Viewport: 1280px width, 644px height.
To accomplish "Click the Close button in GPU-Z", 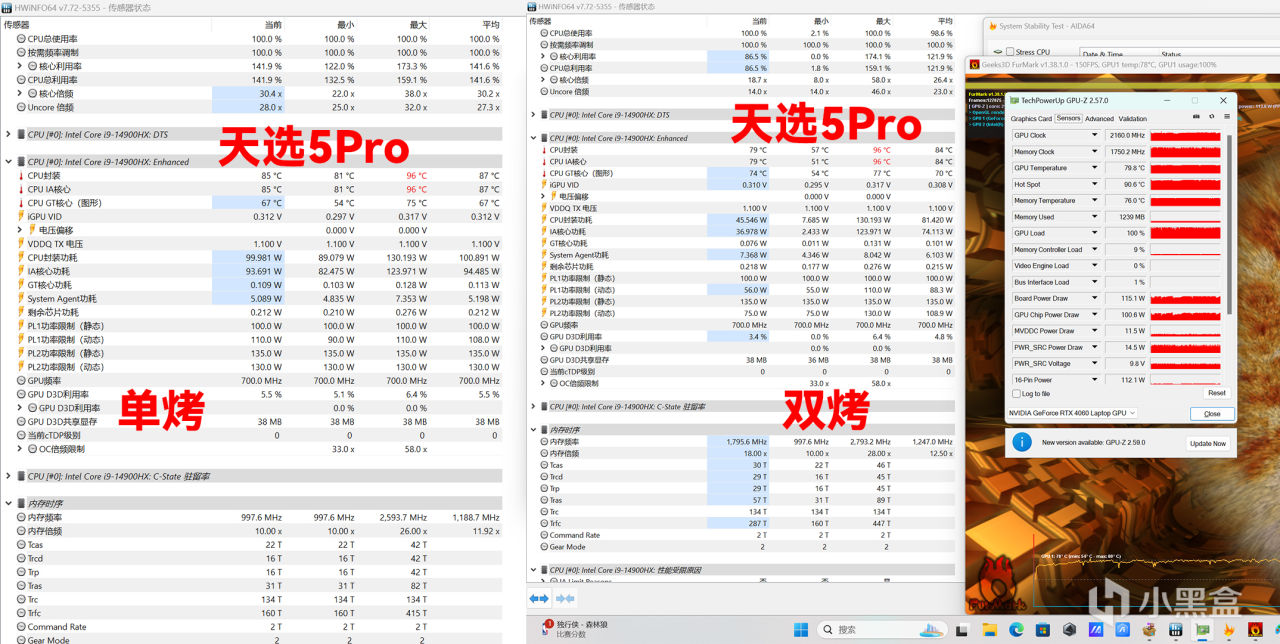I will pyautogui.click(x=1212, y=413).
